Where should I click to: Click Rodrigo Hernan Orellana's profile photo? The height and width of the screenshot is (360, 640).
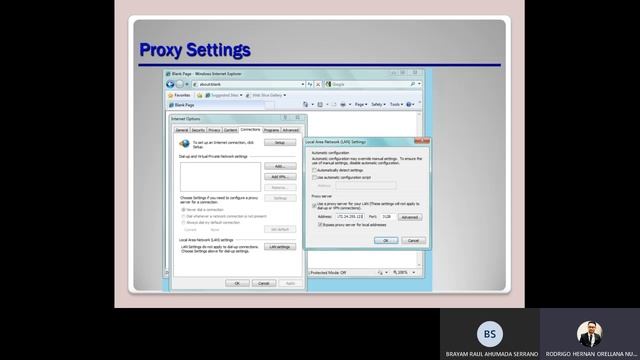(589, 334)
